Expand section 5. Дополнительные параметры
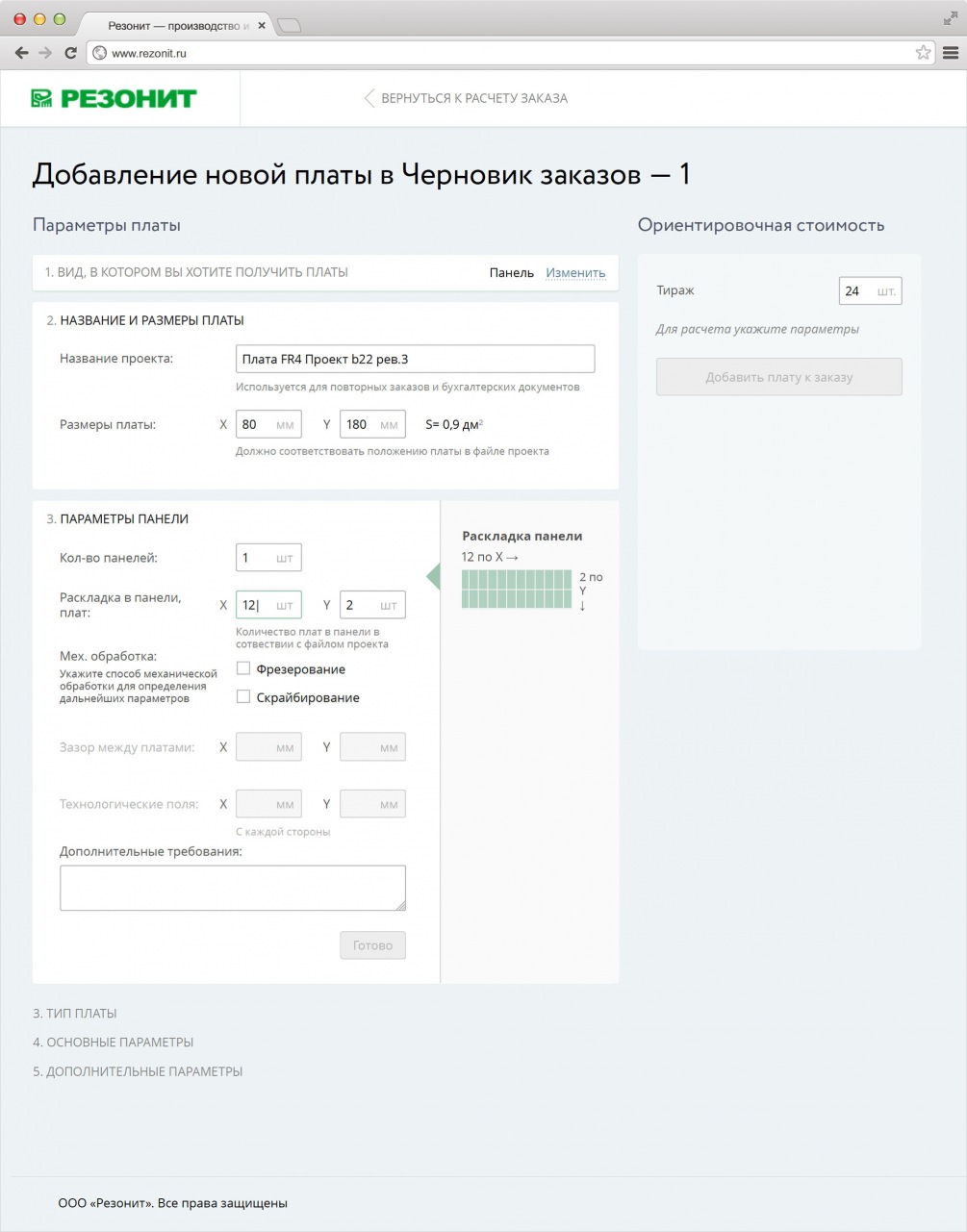This screenshot has width=967, height=1232. point(138,1071)
